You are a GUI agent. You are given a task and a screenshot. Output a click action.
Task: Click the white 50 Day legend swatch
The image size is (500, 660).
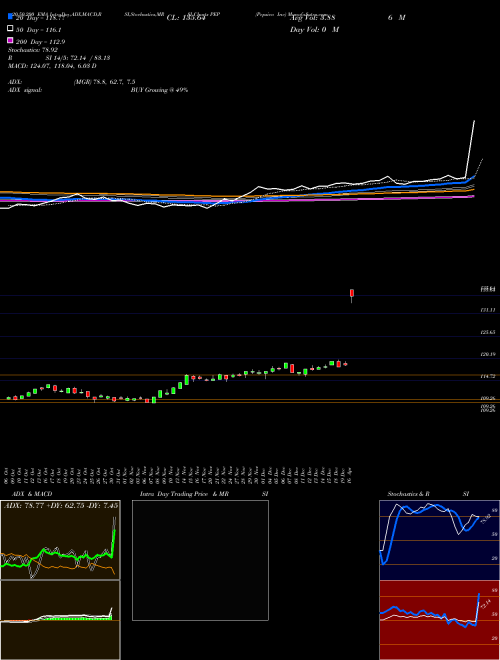pos(10,29)
